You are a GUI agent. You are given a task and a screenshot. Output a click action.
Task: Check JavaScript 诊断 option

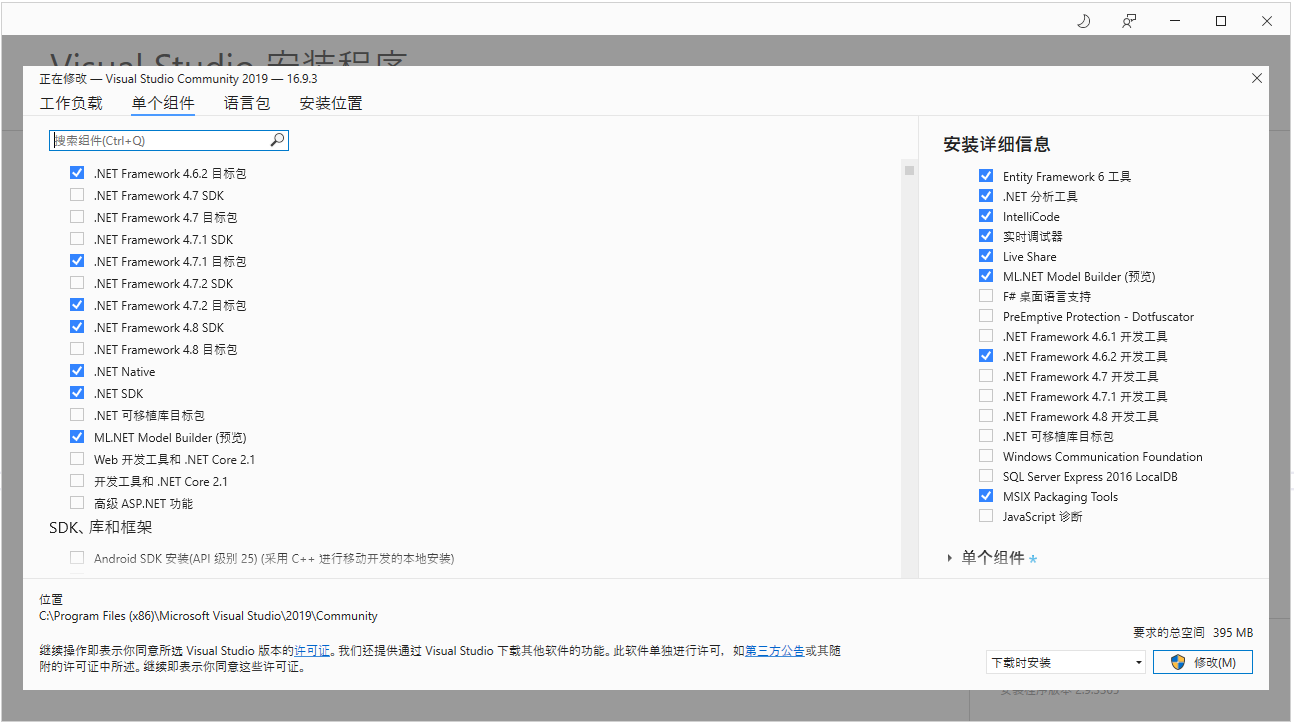pos(986,516)
